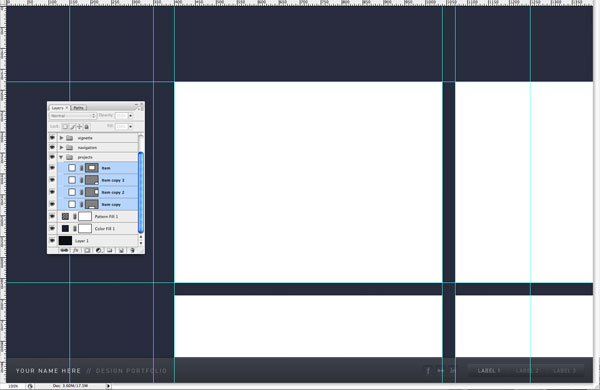Screen dimensions: 600x390
Task: Toggle lock all padlock icon
Action: tap(86, 126)
